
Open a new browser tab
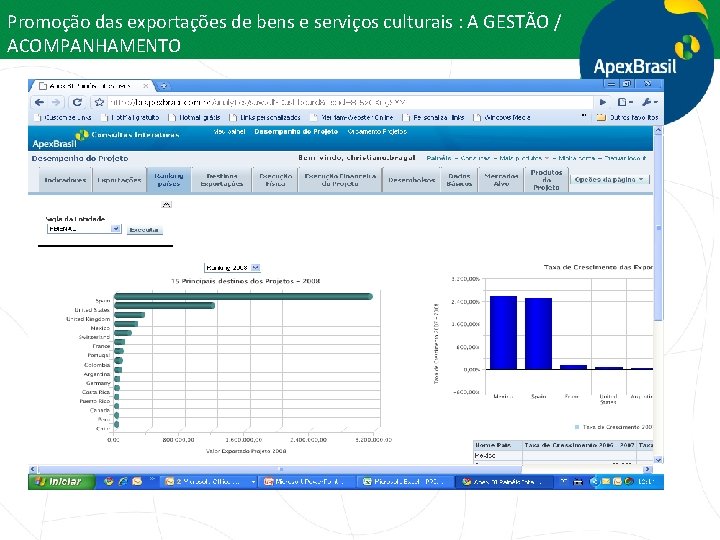pos(163,86)
